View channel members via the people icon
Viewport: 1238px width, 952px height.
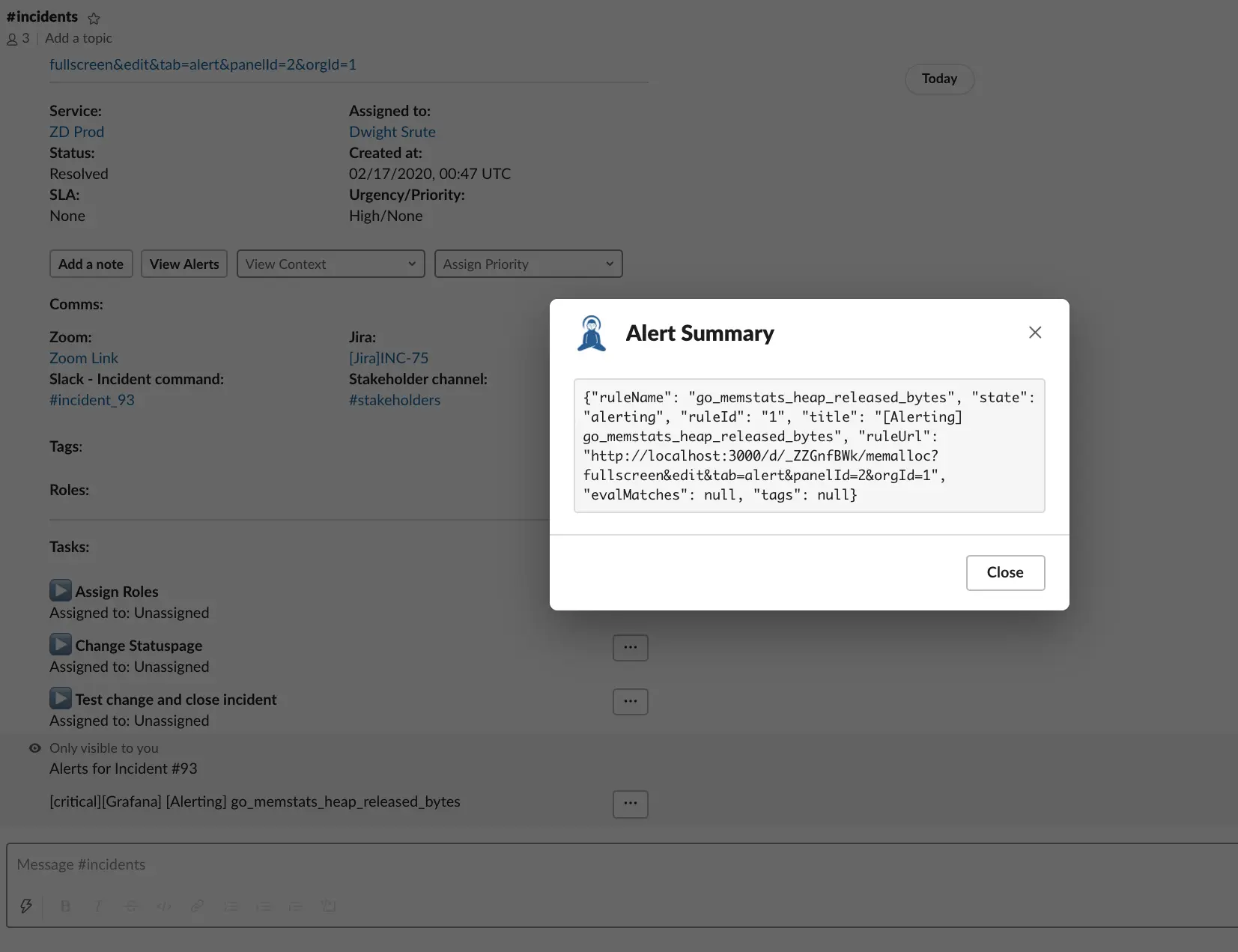(x=12, y=38)
